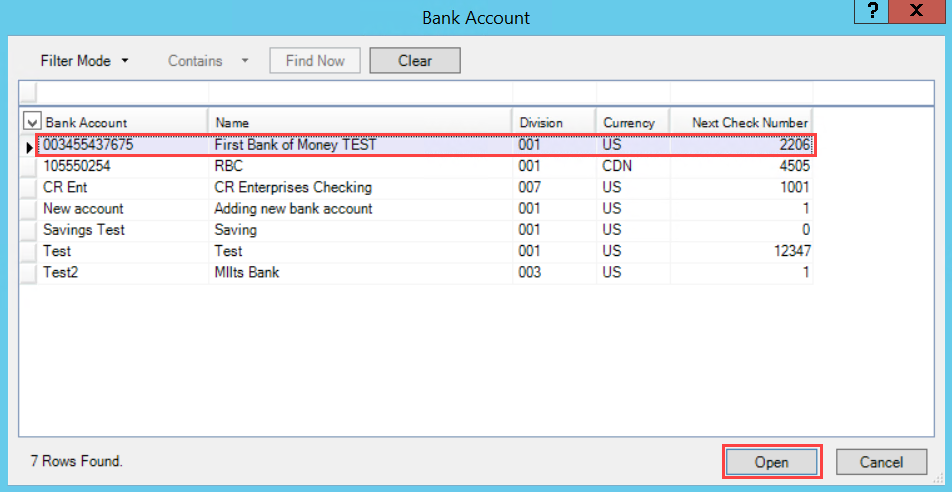Click check number 2206 cell
This screenshot has width=952, height=492.
pos(742,145)
